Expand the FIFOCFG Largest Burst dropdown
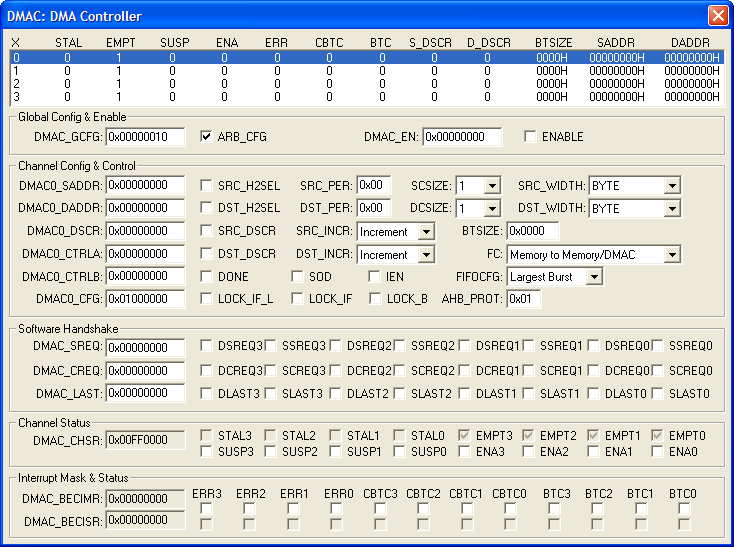 click(594, 277)
